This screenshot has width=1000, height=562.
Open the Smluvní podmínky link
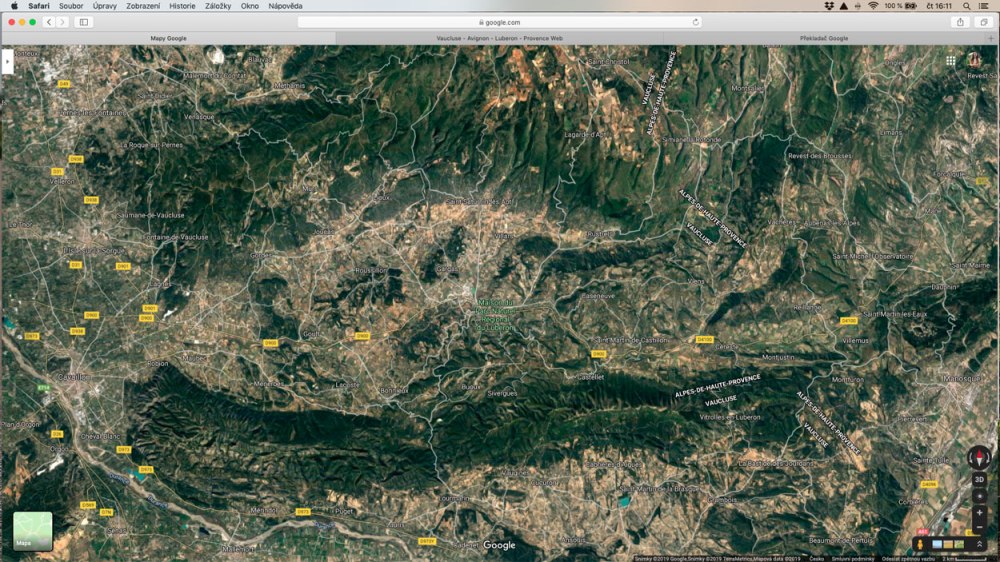(x=853, y=559)
